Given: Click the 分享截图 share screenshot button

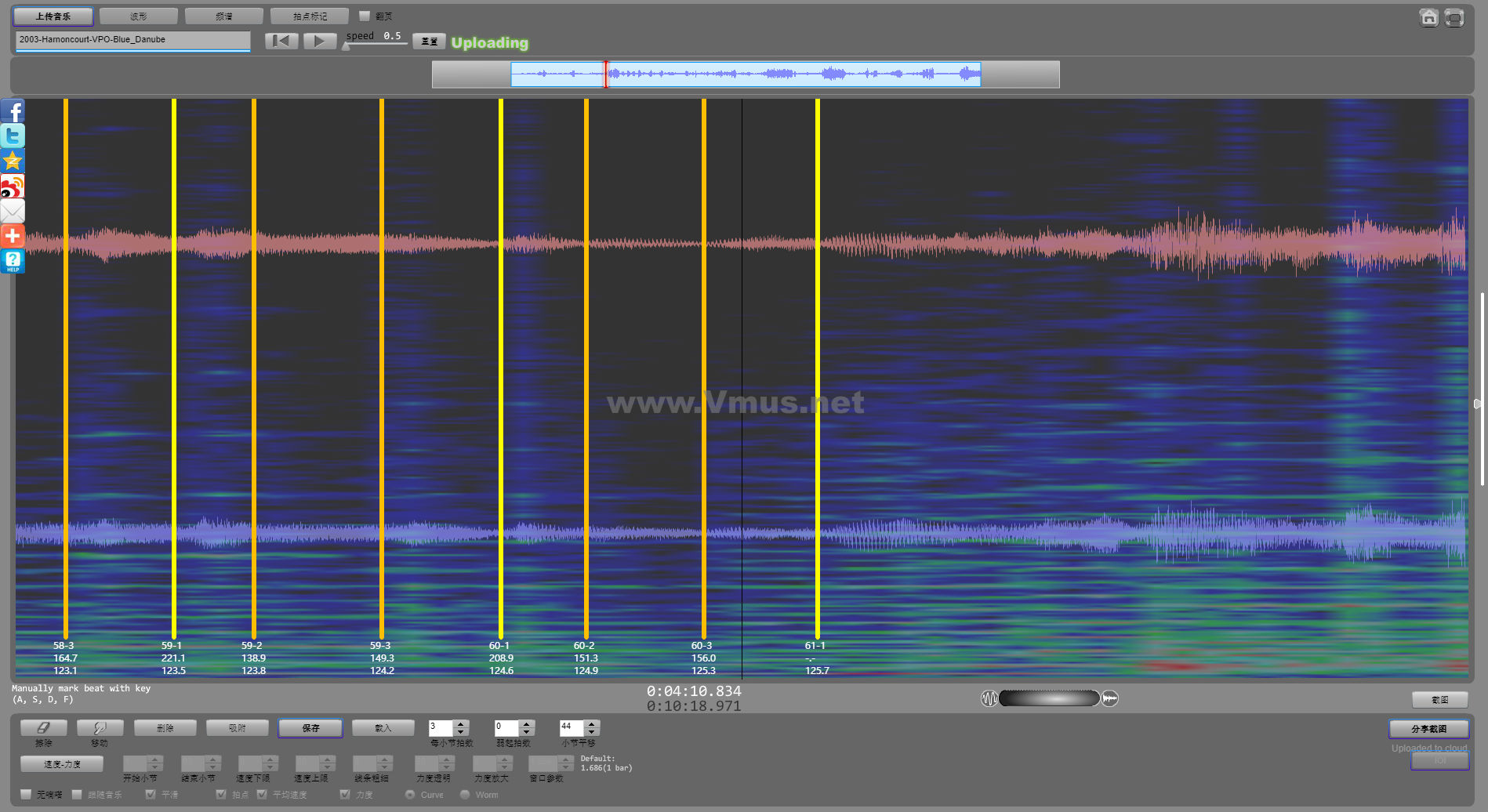Looking at the screenshot, I should coord(1429,729).
